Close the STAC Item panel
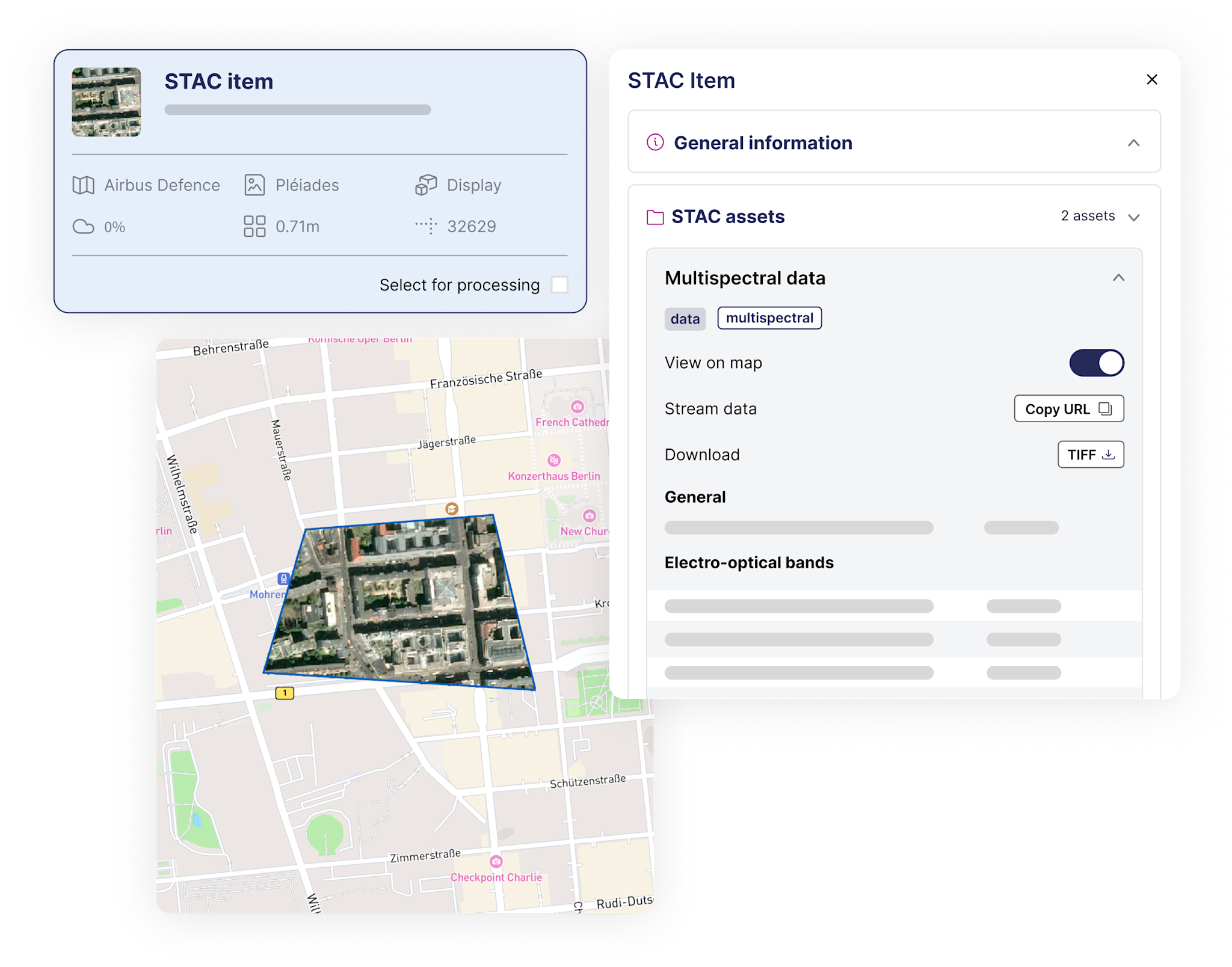This screenshot has height=967, width=1232. [1152, 80]
